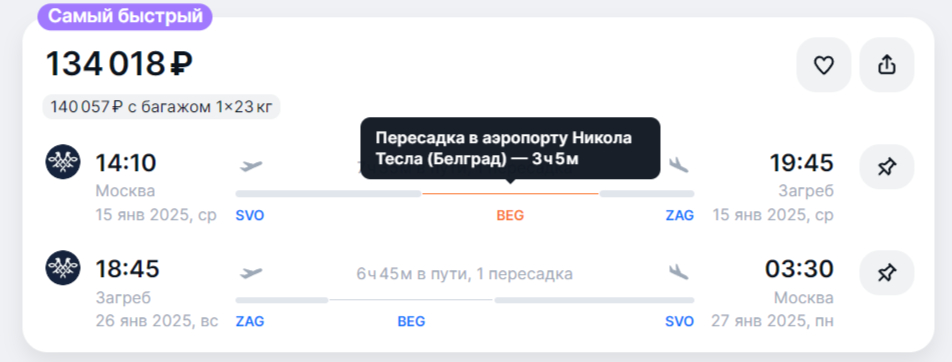Click the departing plane icon for return flight
The height and width of the screenshot is (362, 952).
click(251, 273)
